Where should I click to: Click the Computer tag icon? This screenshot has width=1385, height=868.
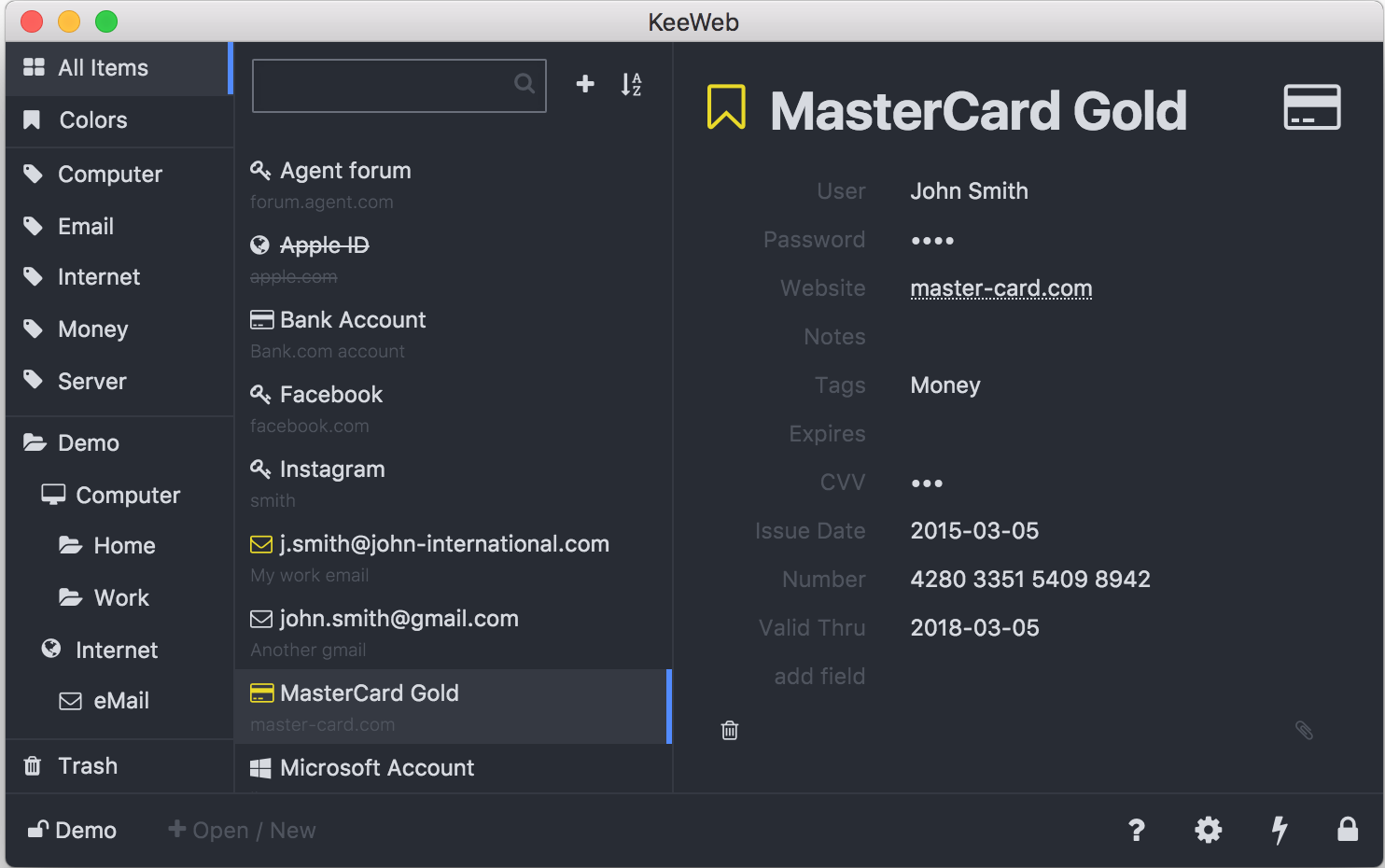[34, 174]
